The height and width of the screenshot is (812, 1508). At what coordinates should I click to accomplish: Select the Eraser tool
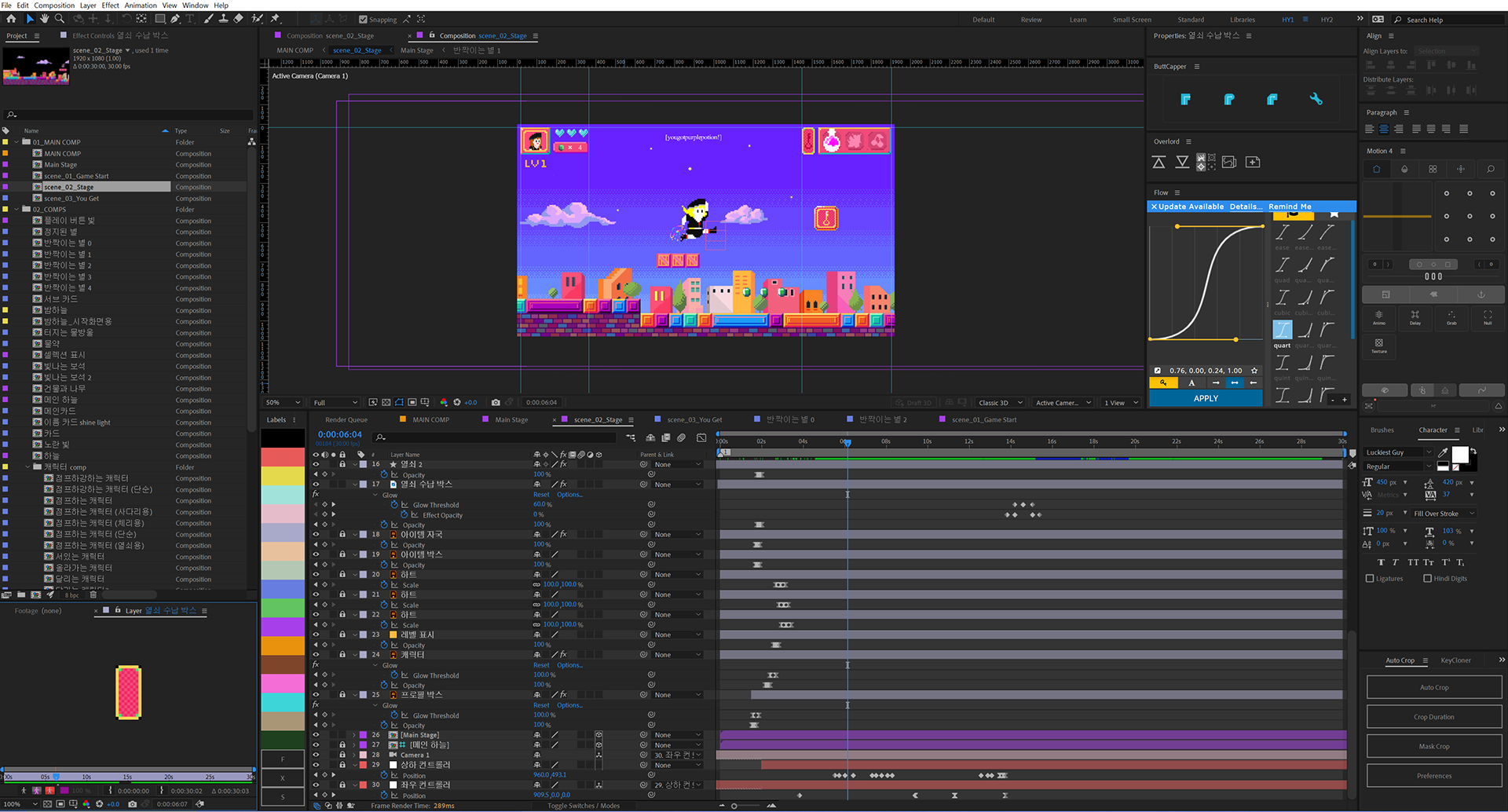(239, 19)
